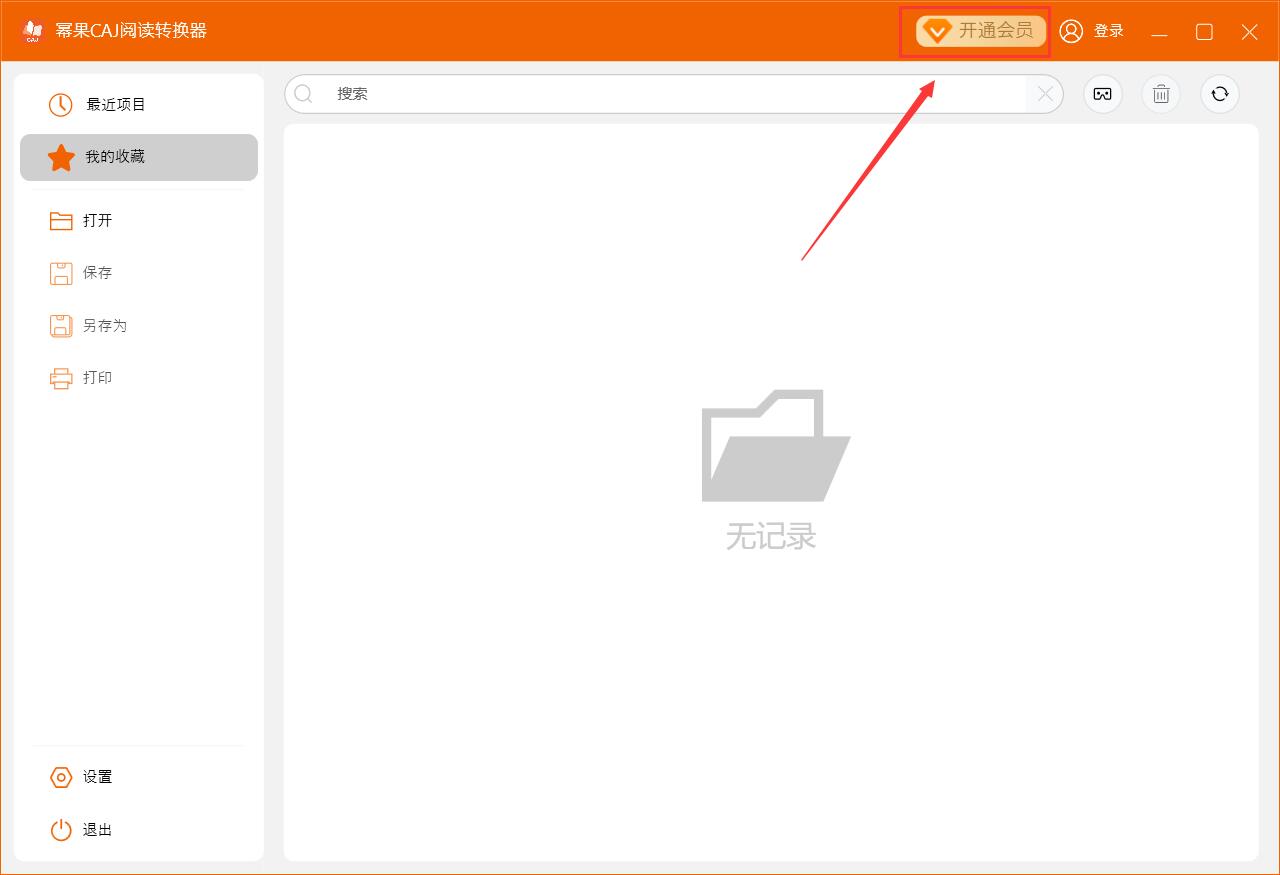The image size is (1280, 875).
Task: Click the 登录 login button
Action: click(1110, 31)
